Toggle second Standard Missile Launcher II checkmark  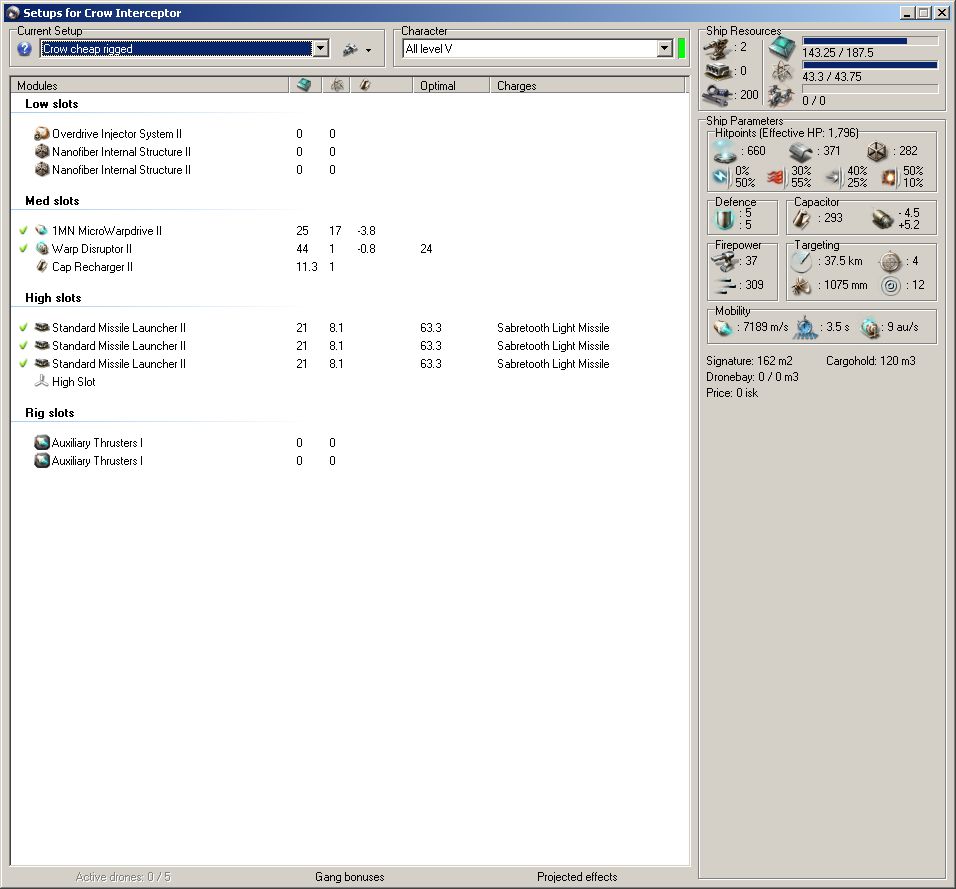click(23, 346)
